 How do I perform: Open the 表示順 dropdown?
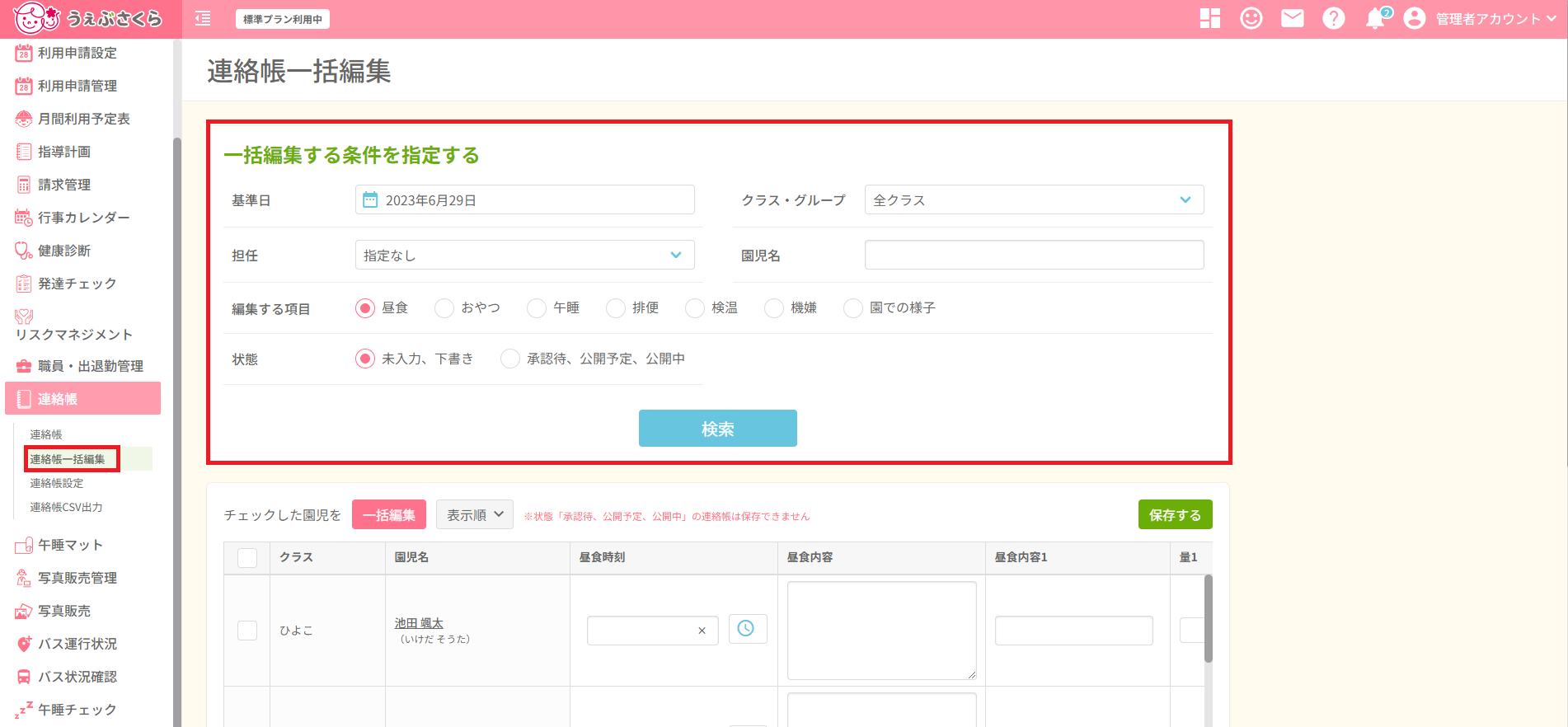point(475,514)
